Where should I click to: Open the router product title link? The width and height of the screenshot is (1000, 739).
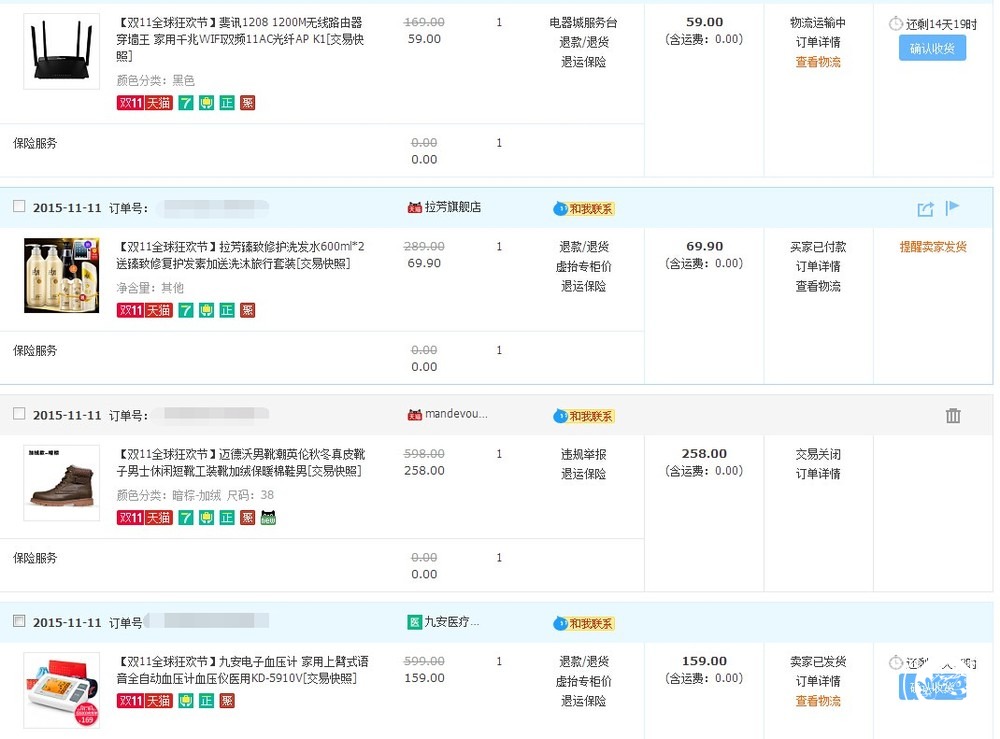point(240,39)
